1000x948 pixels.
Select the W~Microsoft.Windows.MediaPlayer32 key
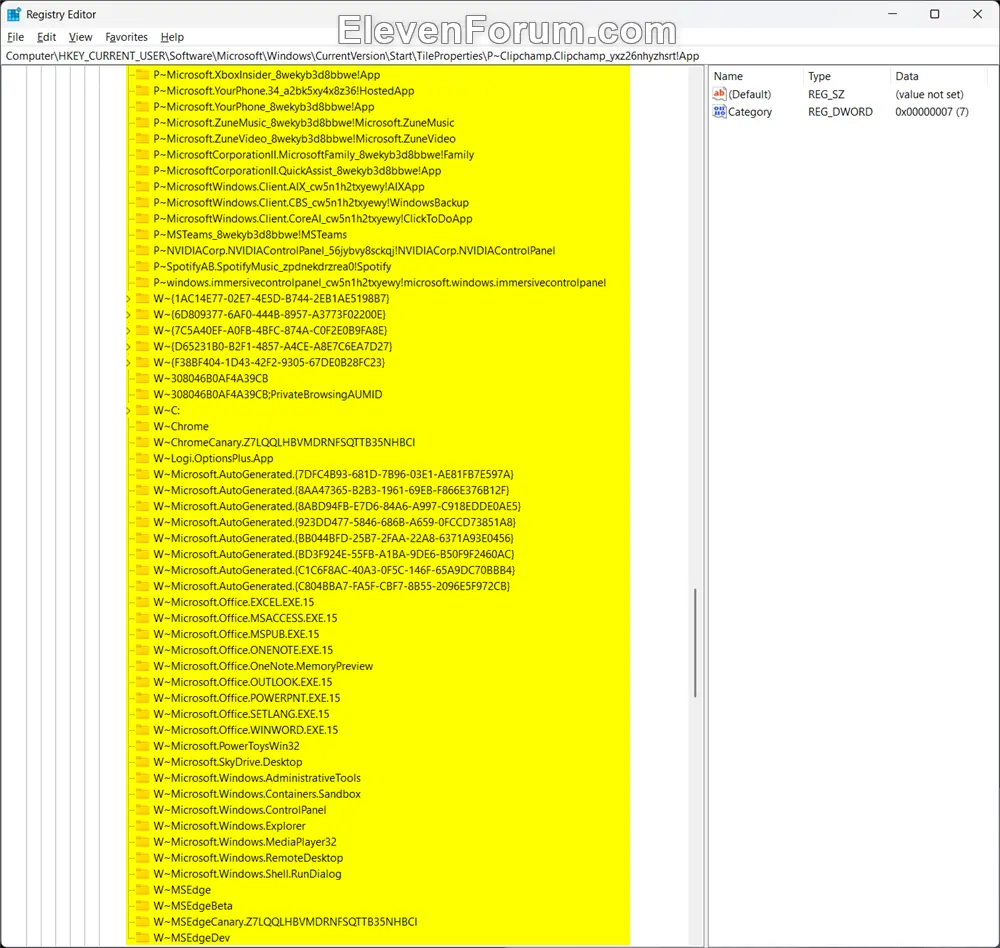click(x=245, y=842)
